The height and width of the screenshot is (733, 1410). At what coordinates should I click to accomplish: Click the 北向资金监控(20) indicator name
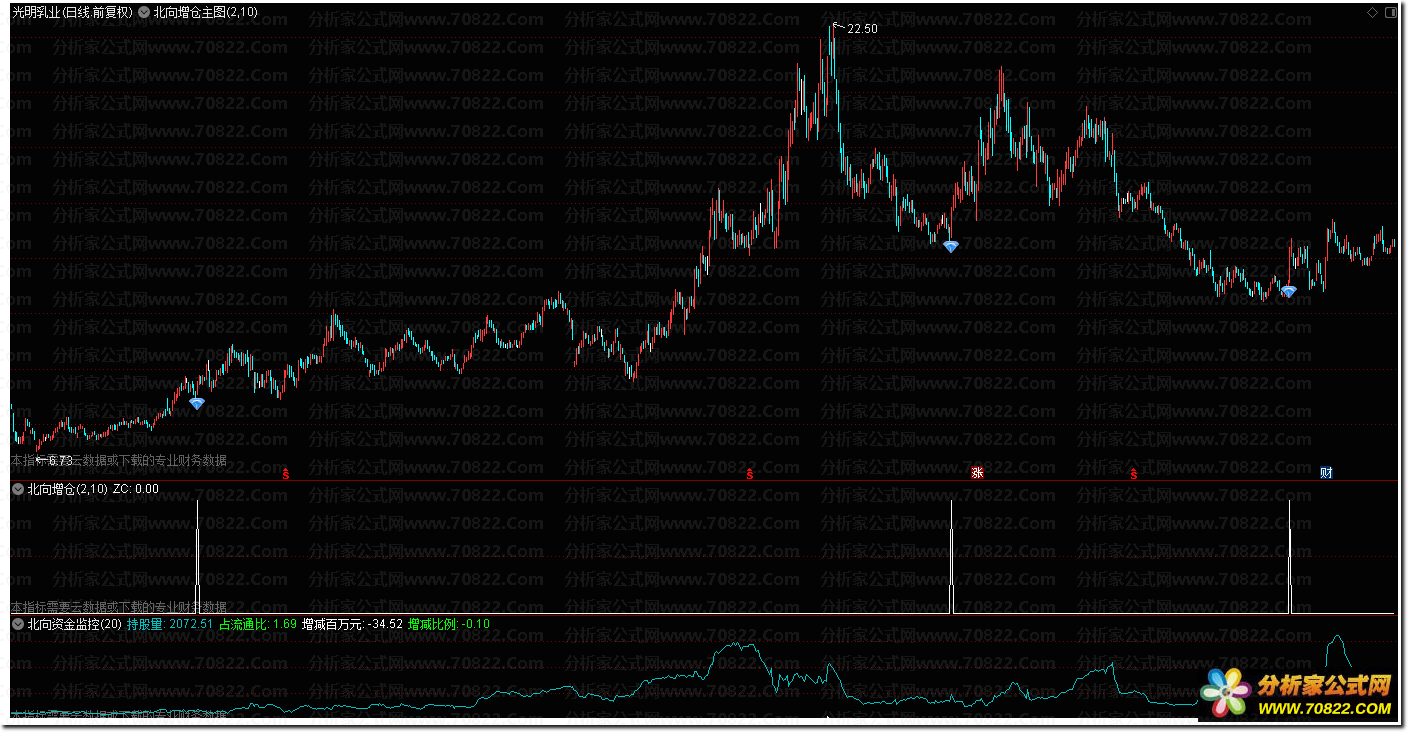pos(75,624)
